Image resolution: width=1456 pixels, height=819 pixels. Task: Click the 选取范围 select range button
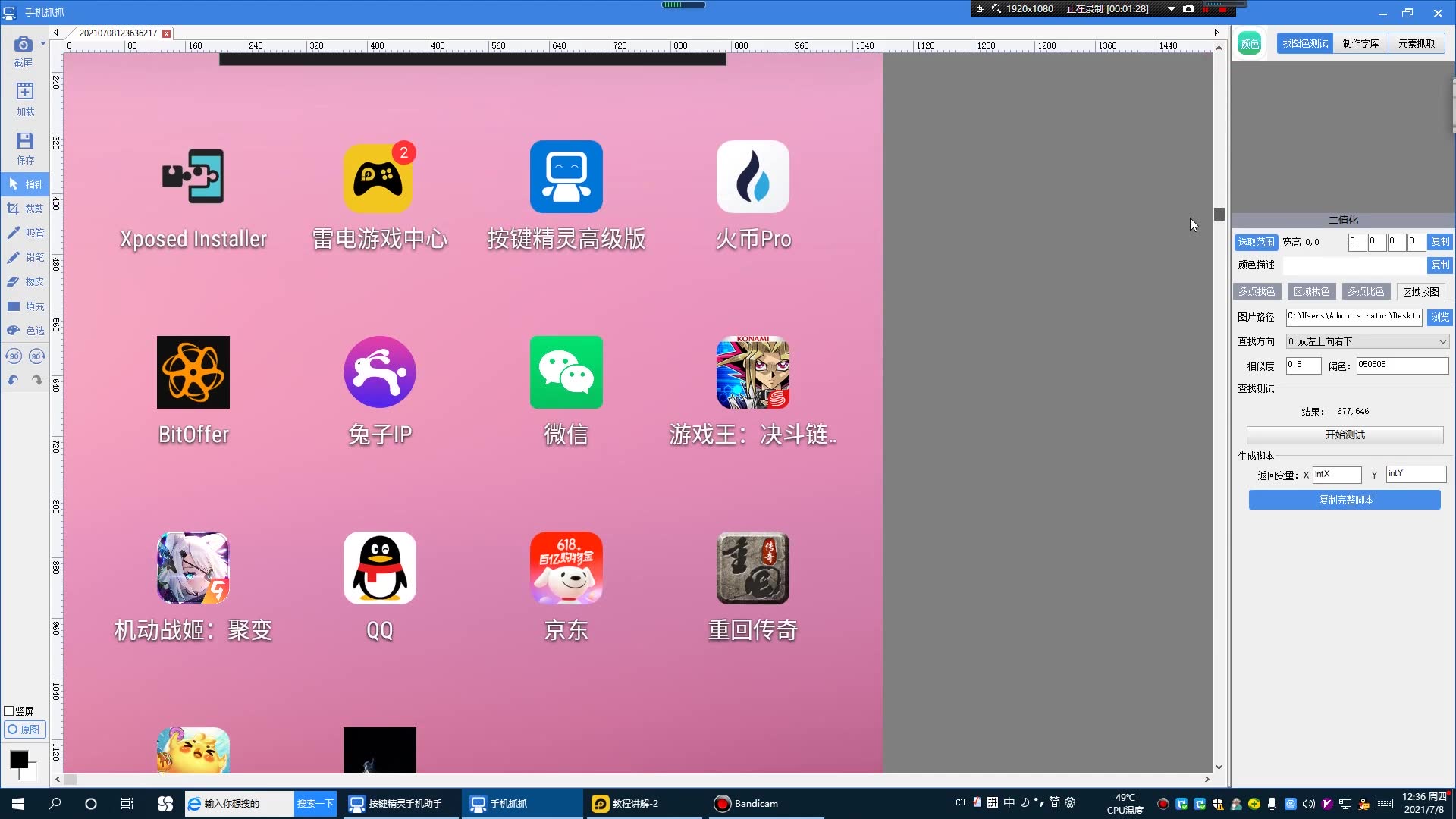pos(1256,242)
